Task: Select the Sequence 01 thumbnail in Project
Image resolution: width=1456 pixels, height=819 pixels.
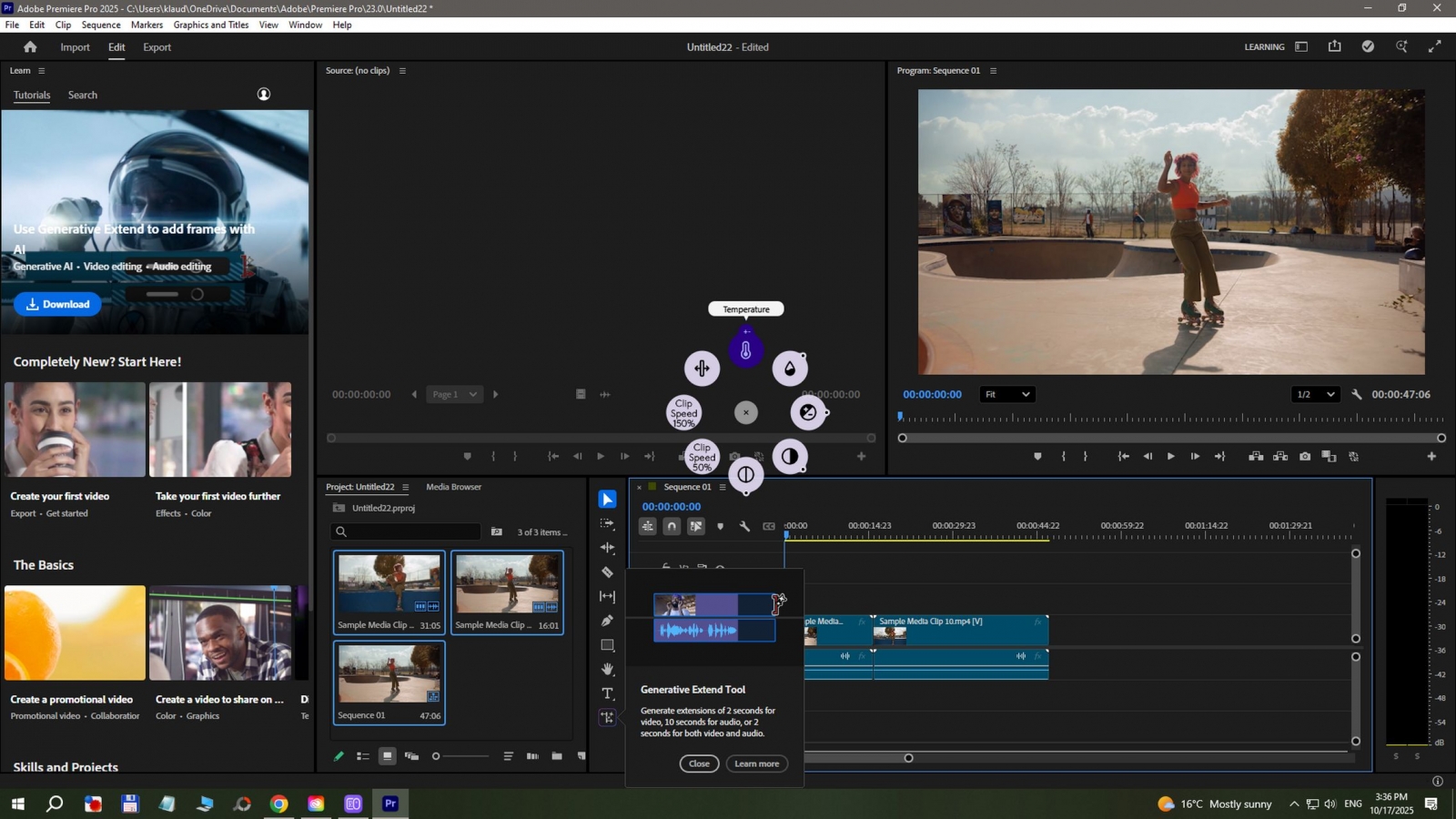Action: [x=389, y=674]
